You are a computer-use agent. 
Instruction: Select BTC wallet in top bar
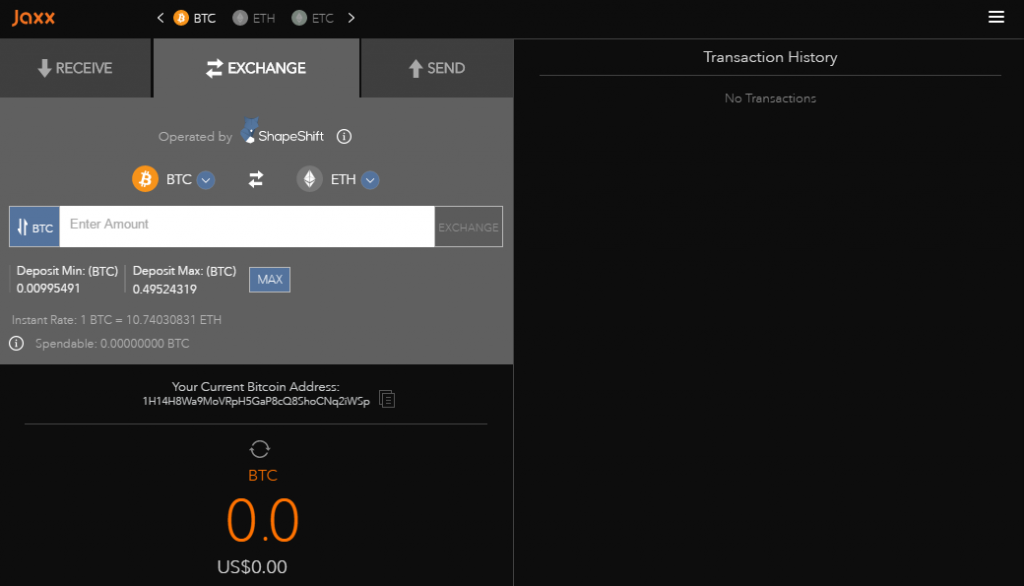pos(195,18)
